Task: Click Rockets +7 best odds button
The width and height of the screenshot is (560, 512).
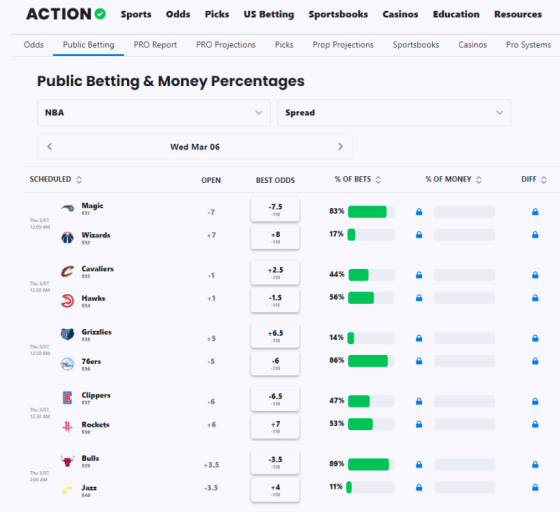Action: [275, 427]
